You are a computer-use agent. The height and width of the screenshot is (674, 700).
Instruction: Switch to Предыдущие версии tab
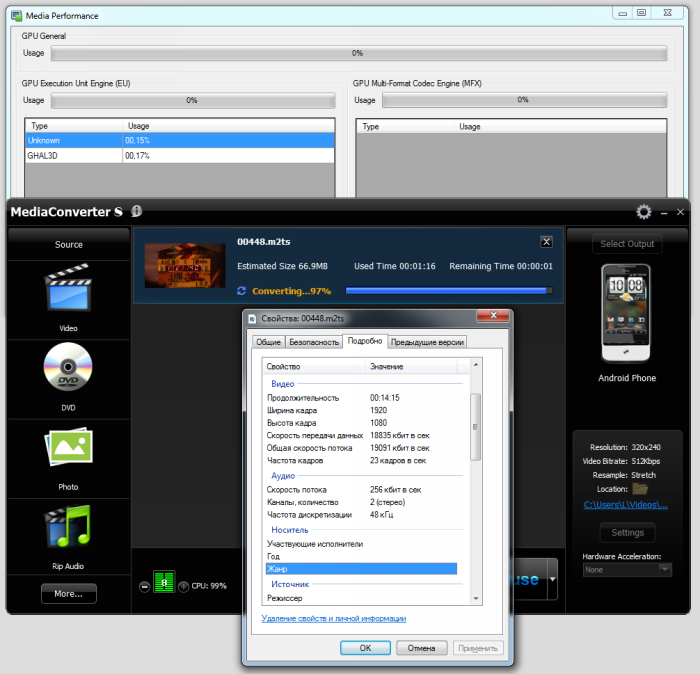427,342
